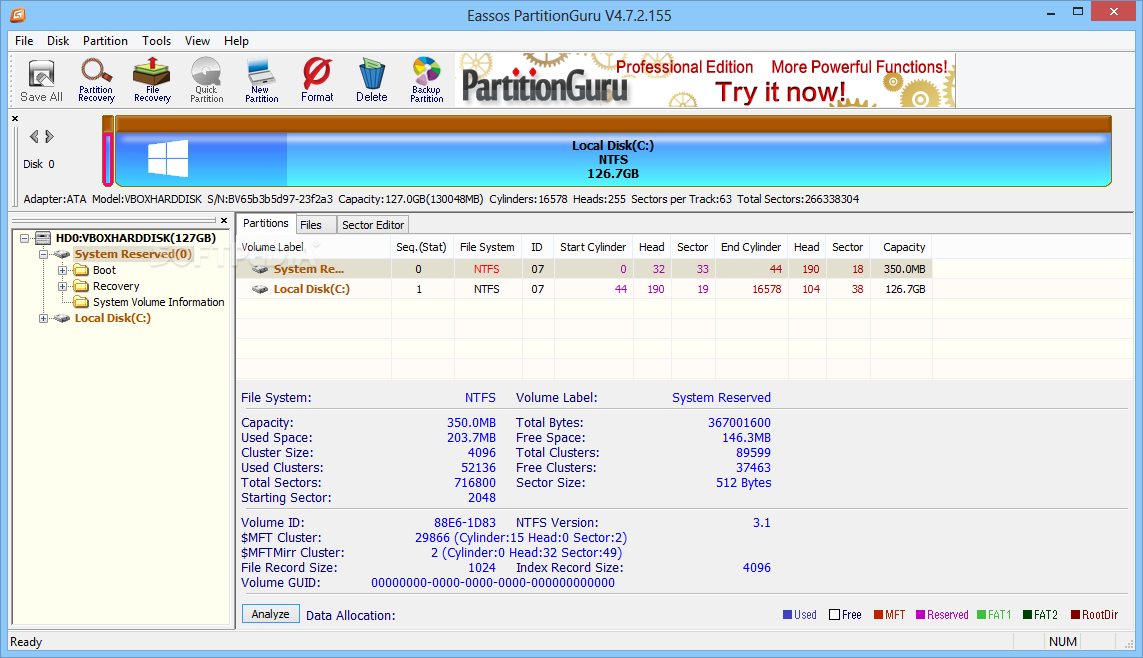
Task: Click Seq.(Stat) column header
Action: point(421,247)
